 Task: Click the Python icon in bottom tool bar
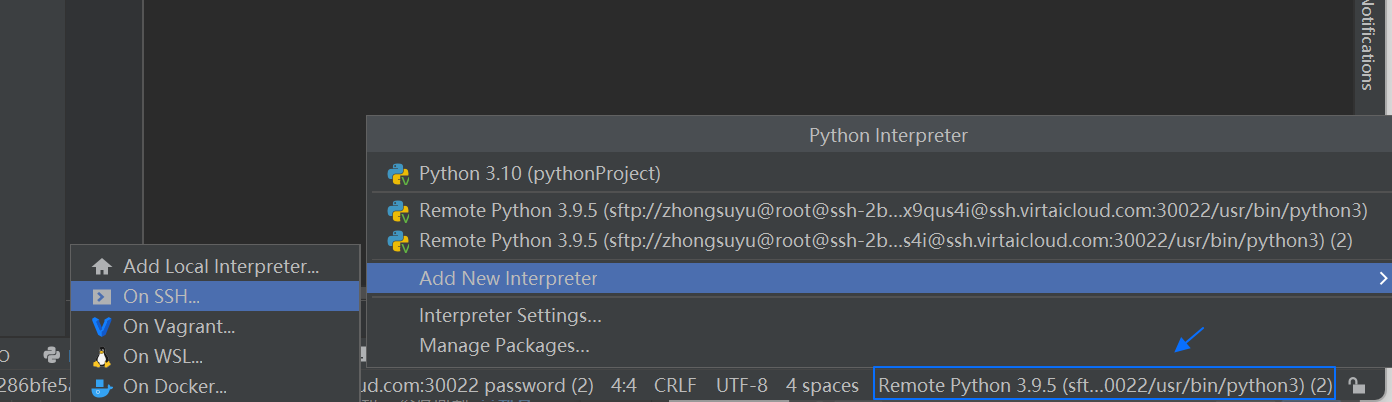tap(51, 354)
